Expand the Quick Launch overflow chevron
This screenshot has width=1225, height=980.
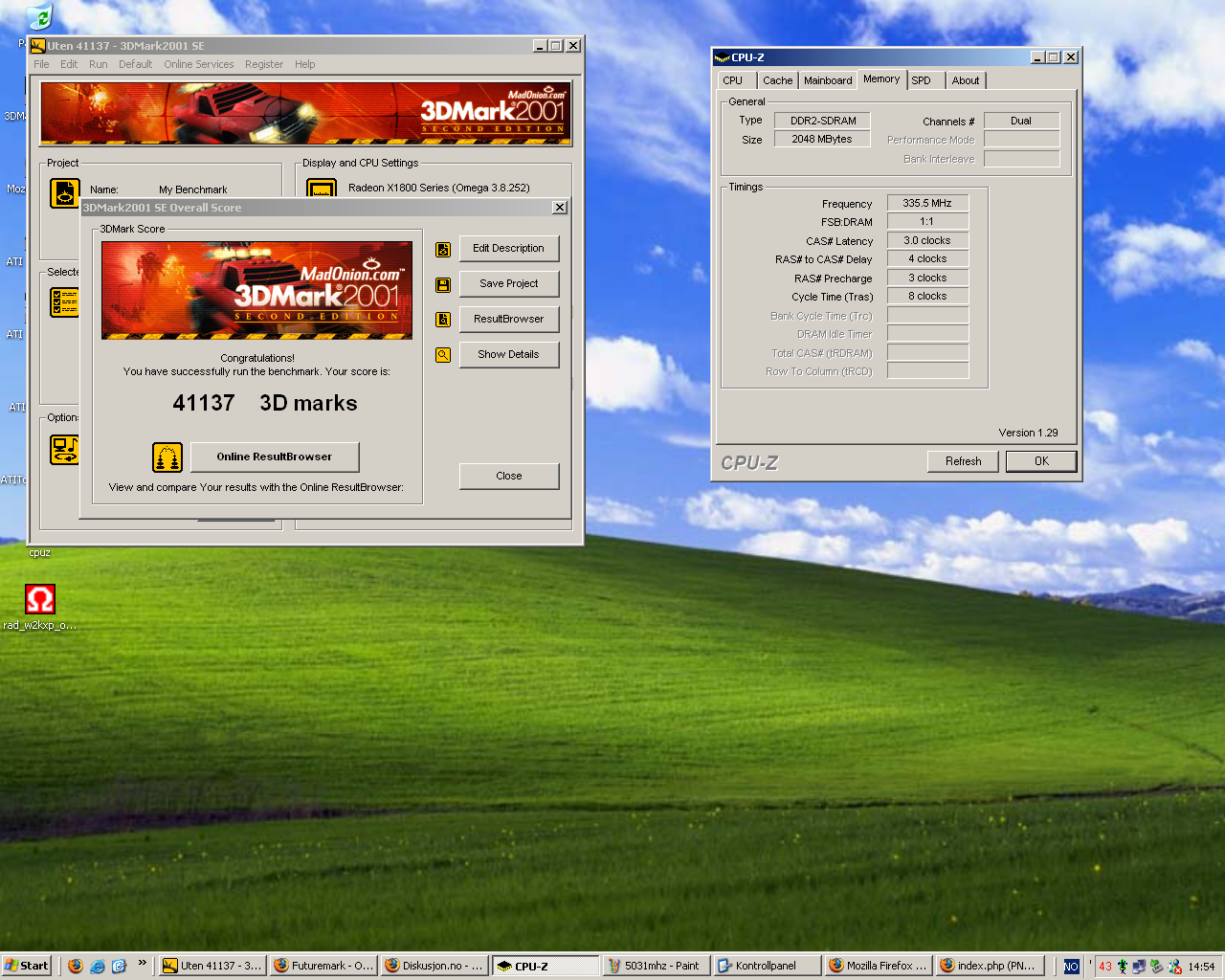click(x=143, y=963)
